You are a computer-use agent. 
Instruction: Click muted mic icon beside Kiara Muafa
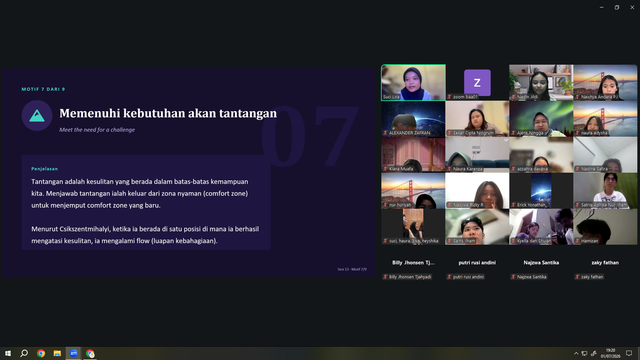[x=385, y=169]
